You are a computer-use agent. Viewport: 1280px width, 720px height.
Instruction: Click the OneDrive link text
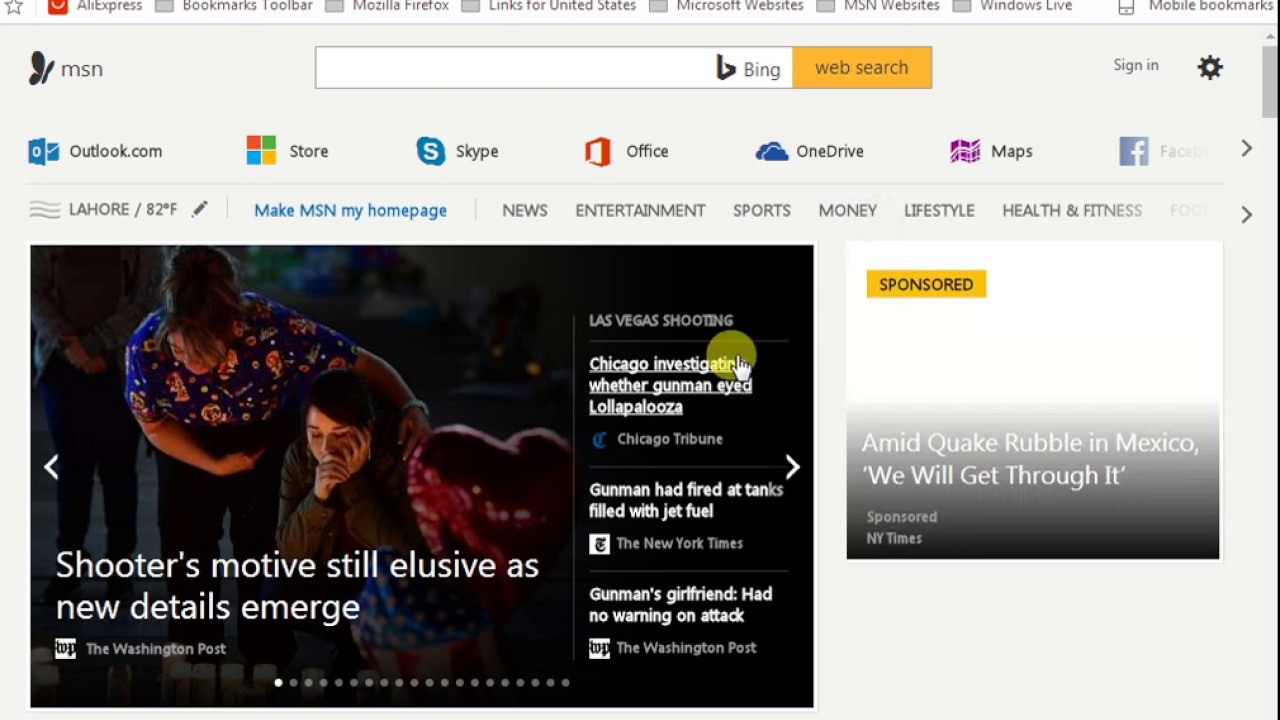(830, 151)
